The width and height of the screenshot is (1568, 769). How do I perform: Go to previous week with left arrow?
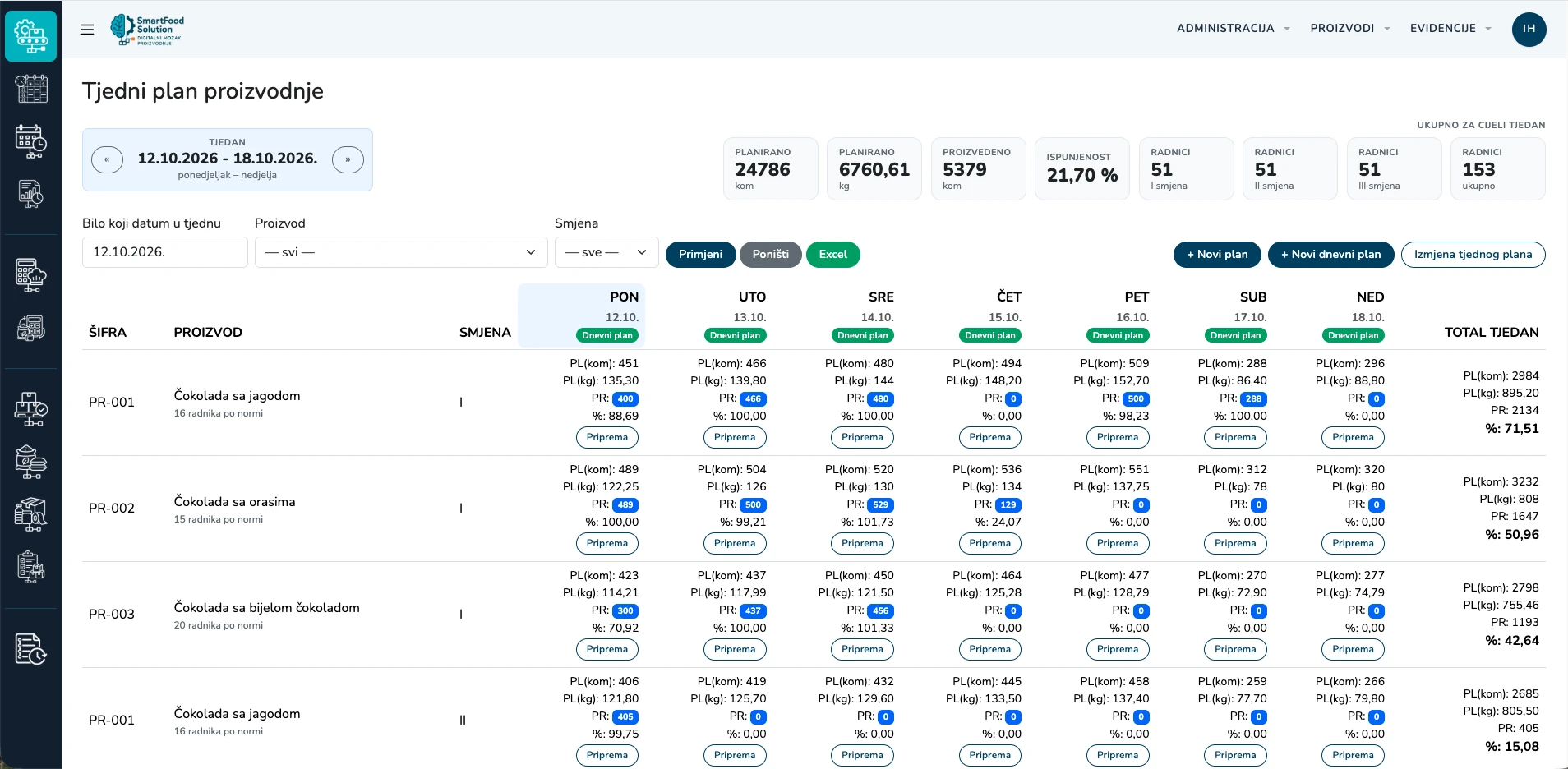tap(107, 159)
